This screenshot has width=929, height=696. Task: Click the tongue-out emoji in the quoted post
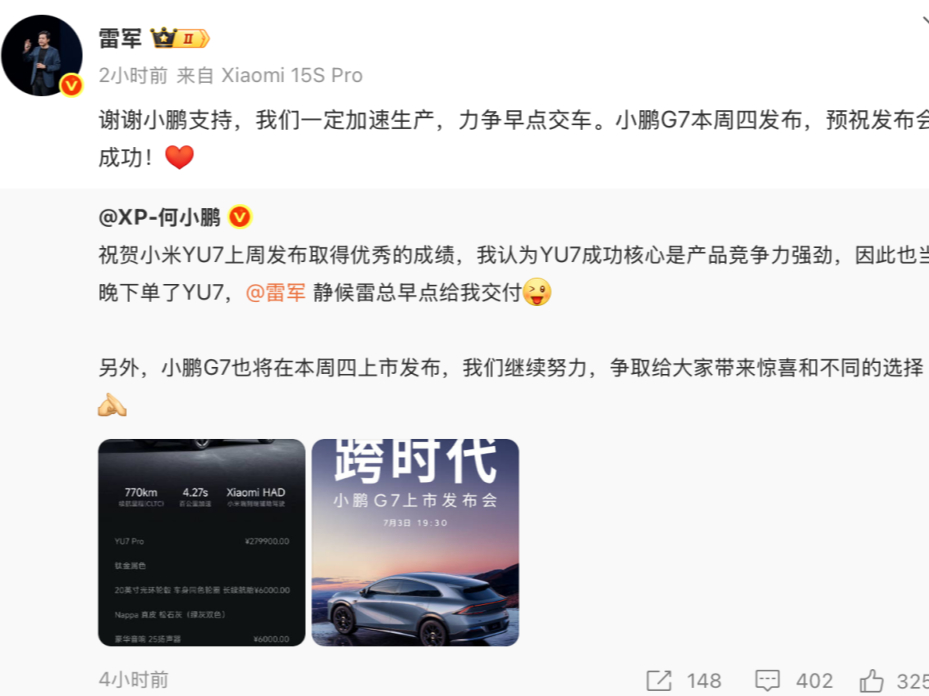pyautogui.click(x=537, y=292)
